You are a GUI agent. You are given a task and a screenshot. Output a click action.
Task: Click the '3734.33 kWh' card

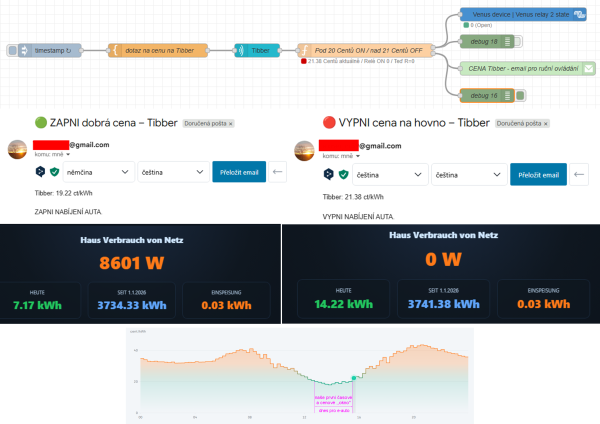[132, 300]
